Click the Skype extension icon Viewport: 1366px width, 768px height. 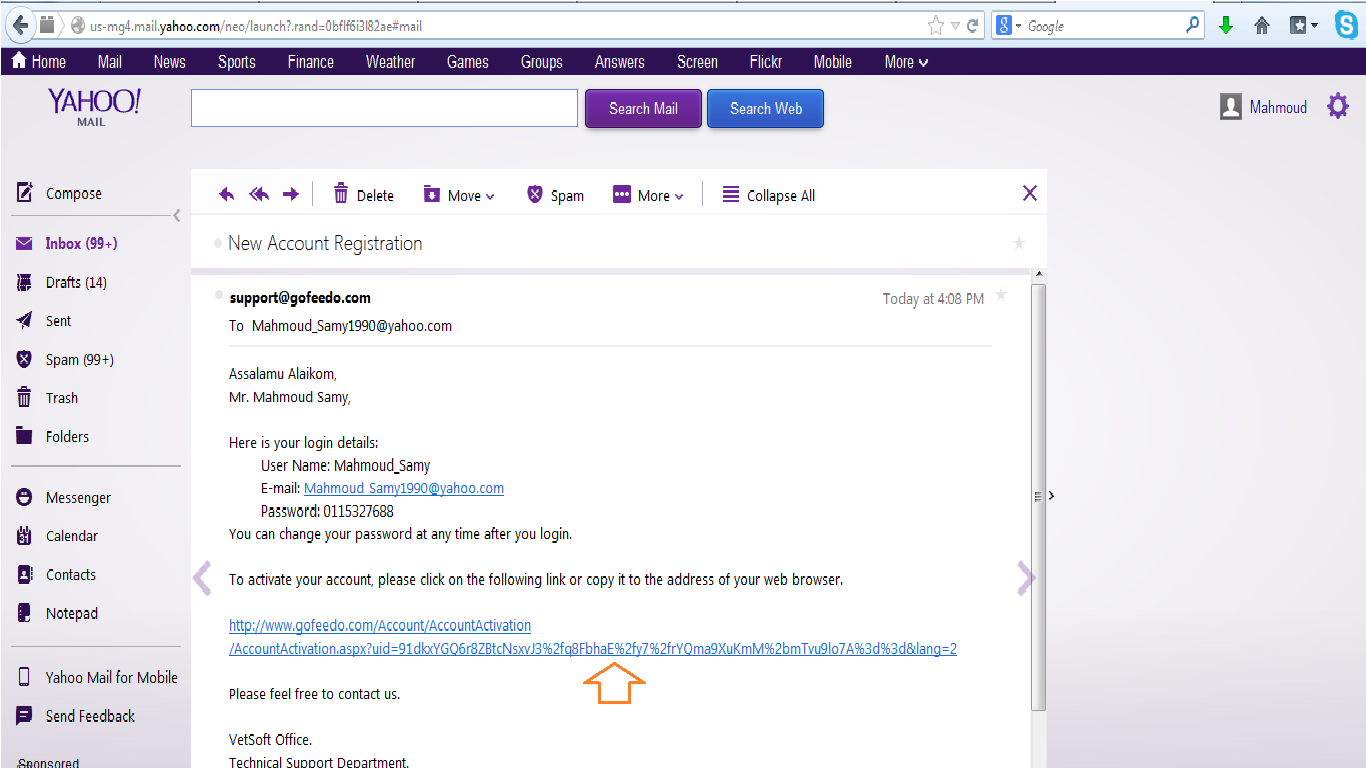click(1346, 25)
